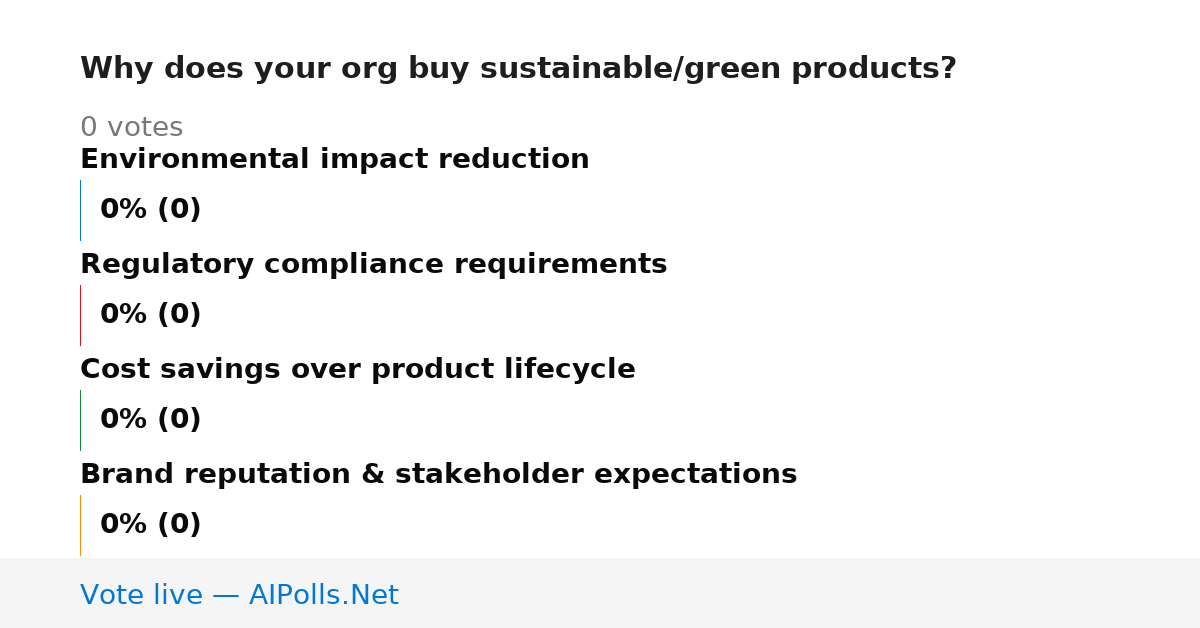Select Cost savings over product lifecycle option
The width and height of the screenshot is (1200, 628).
click(x=358, y=369)
